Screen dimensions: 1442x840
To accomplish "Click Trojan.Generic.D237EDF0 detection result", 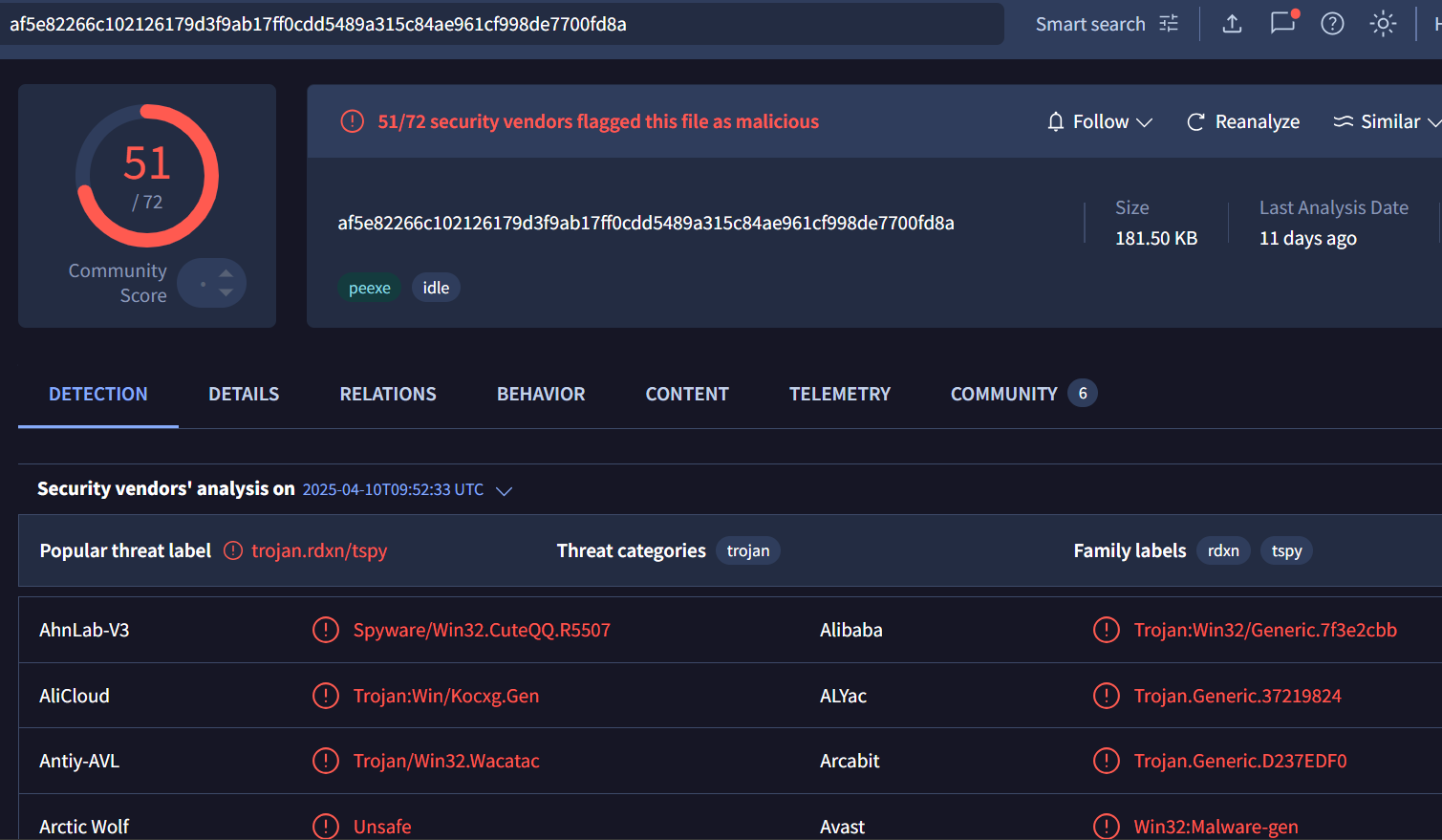I will pyautogui.click(x=1240, y=761).
